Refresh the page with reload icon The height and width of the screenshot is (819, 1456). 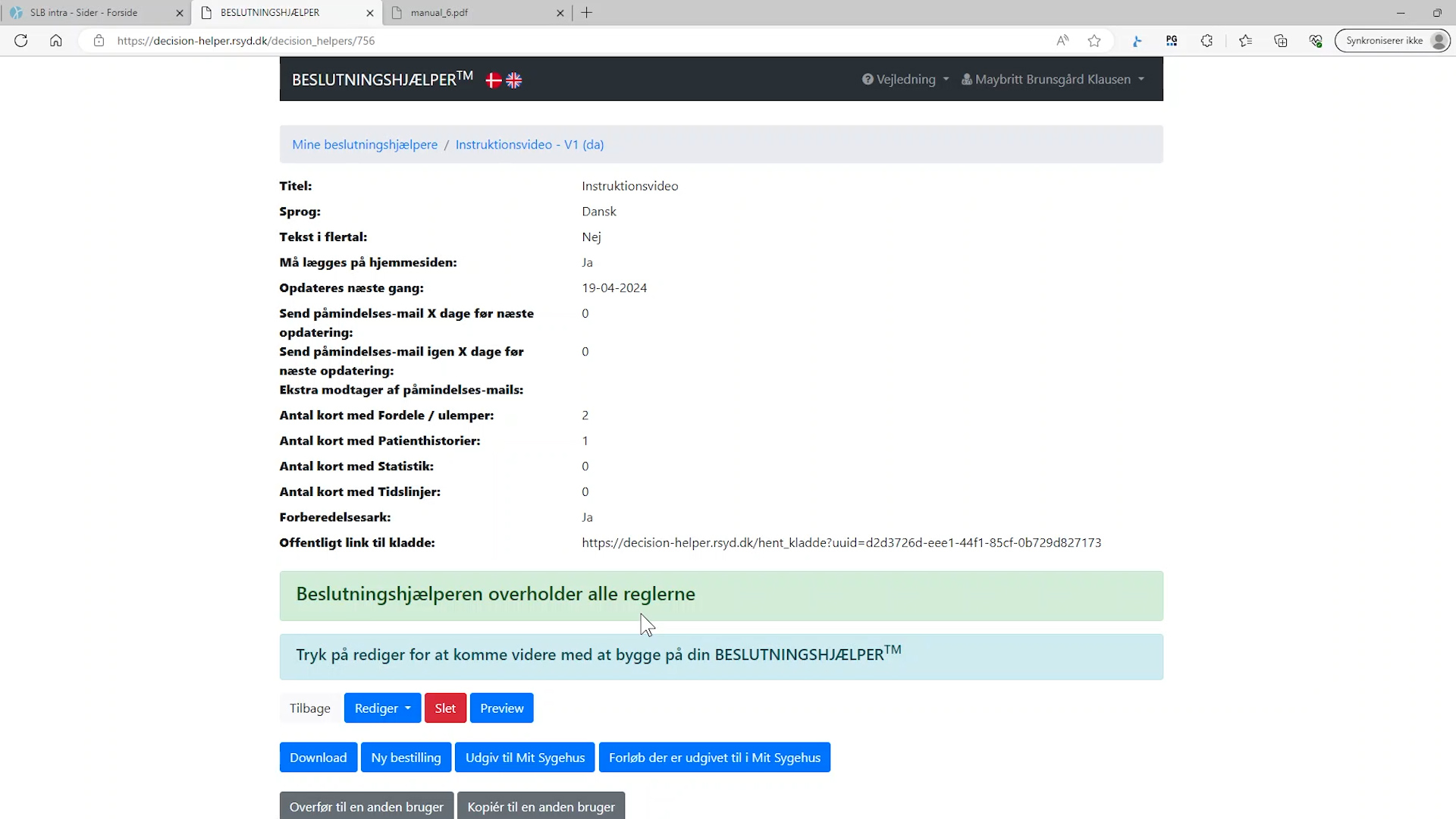pos(21,41)
